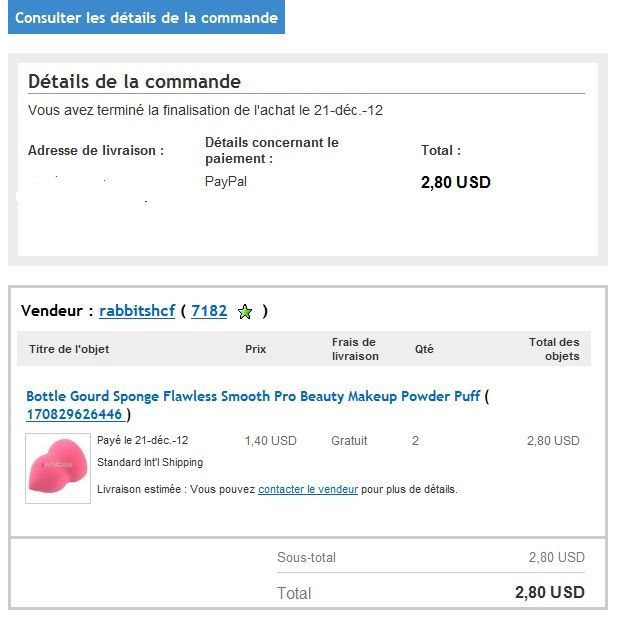This screenshot has height=617, width=620.
Task: Click the green feedback star icon
Action: click(245, 312)
